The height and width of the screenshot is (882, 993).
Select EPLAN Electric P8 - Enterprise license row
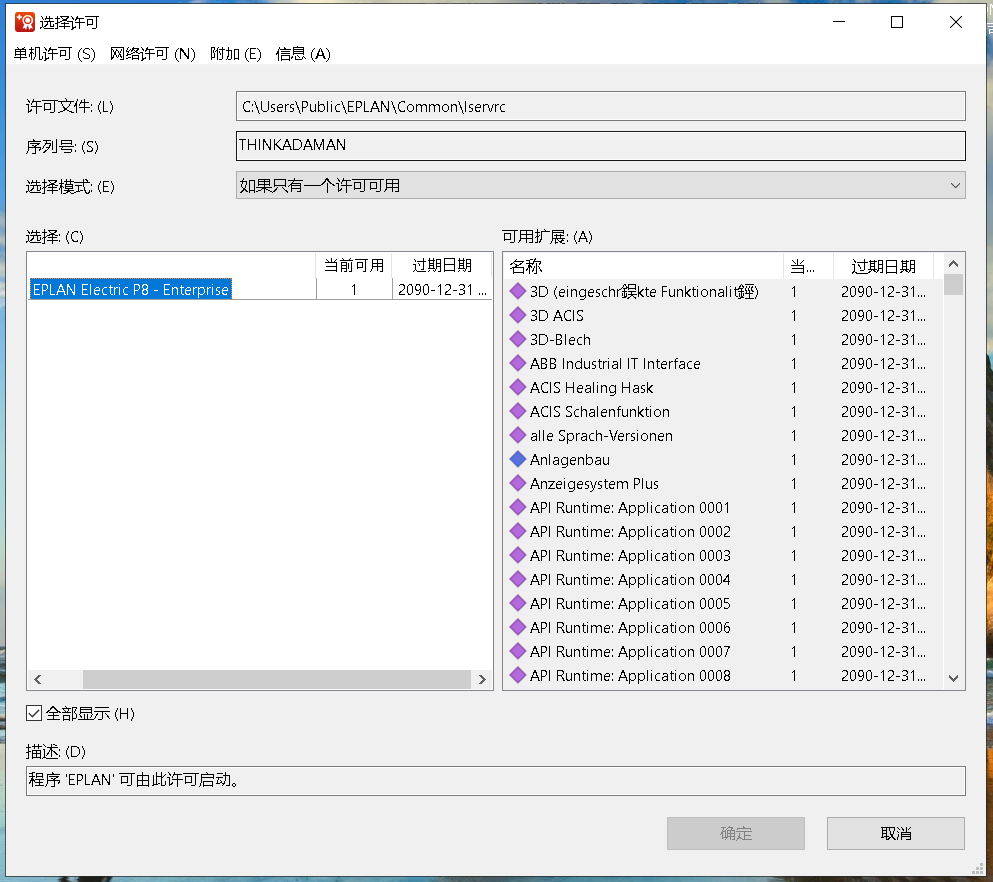click(130, 290)
